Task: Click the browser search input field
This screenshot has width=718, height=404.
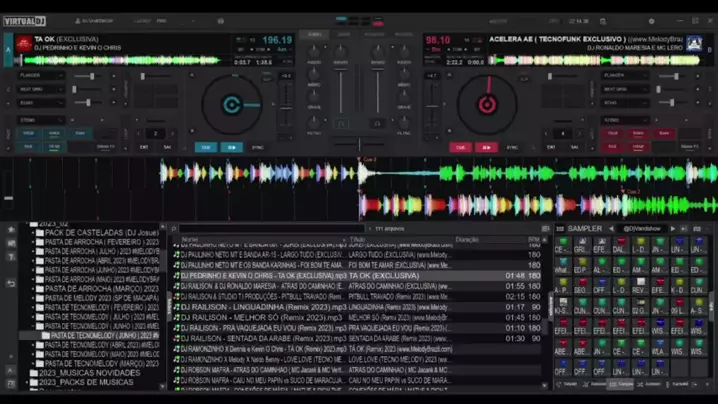Action: pyautogui.click(x=271, y=229)
